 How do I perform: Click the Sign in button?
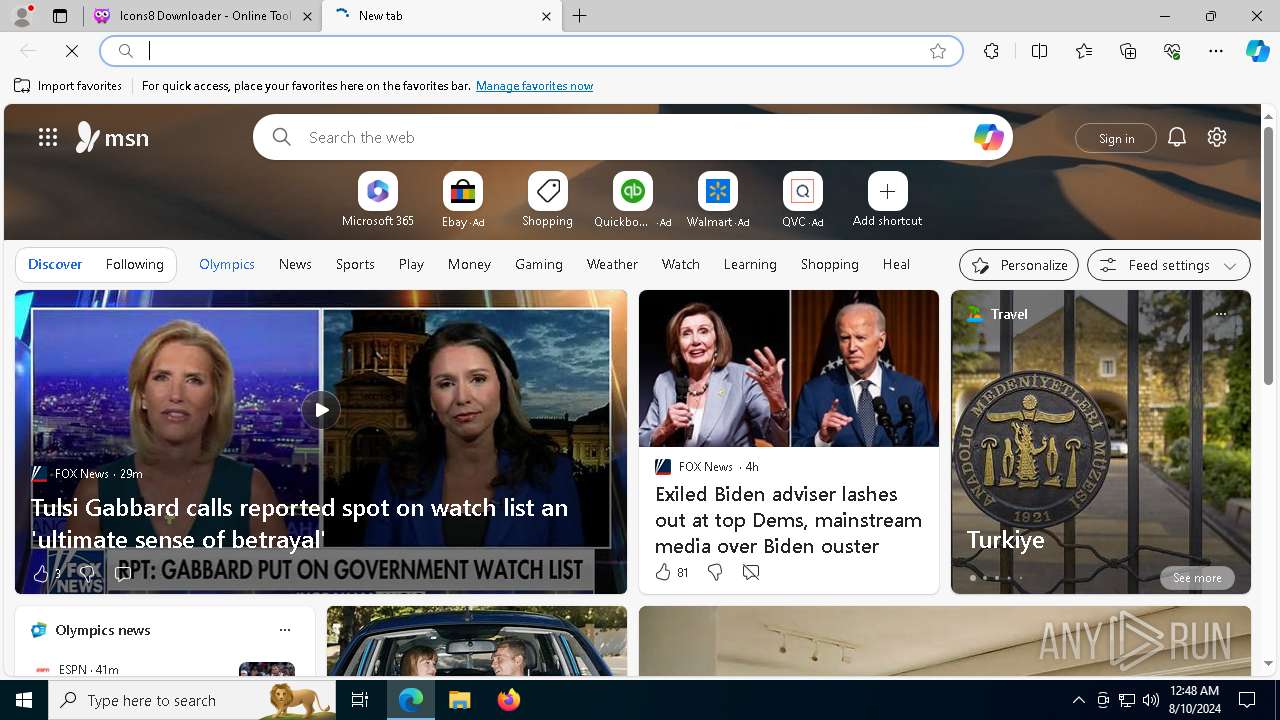(1116, 138)
